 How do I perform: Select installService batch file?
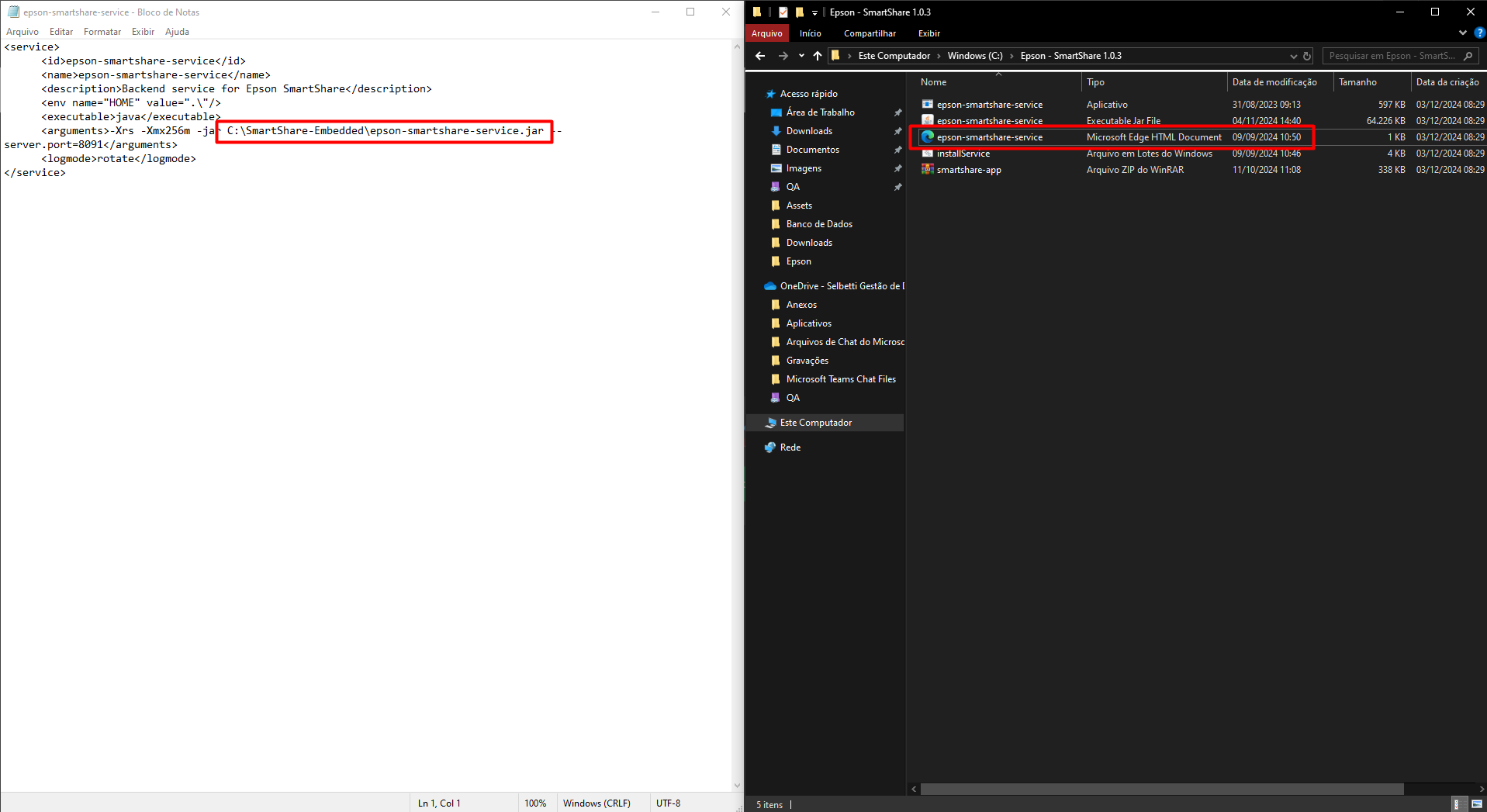pyautogui.click(x=963, y=154)
